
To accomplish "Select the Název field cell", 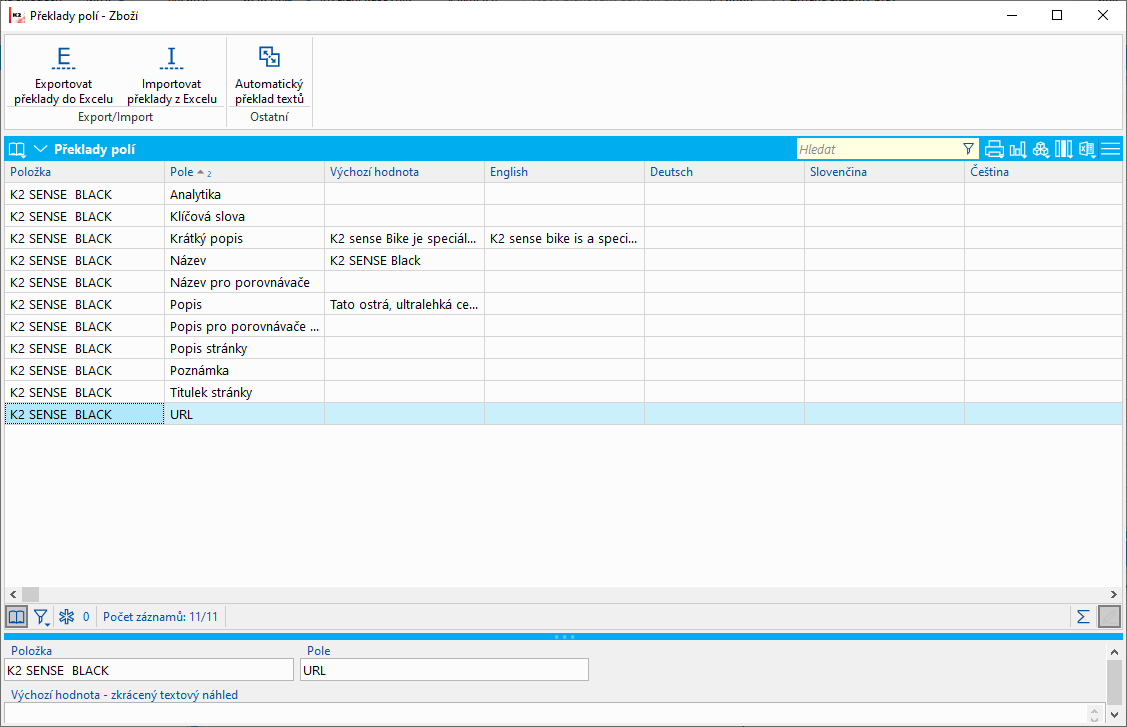I will [244, 260].
